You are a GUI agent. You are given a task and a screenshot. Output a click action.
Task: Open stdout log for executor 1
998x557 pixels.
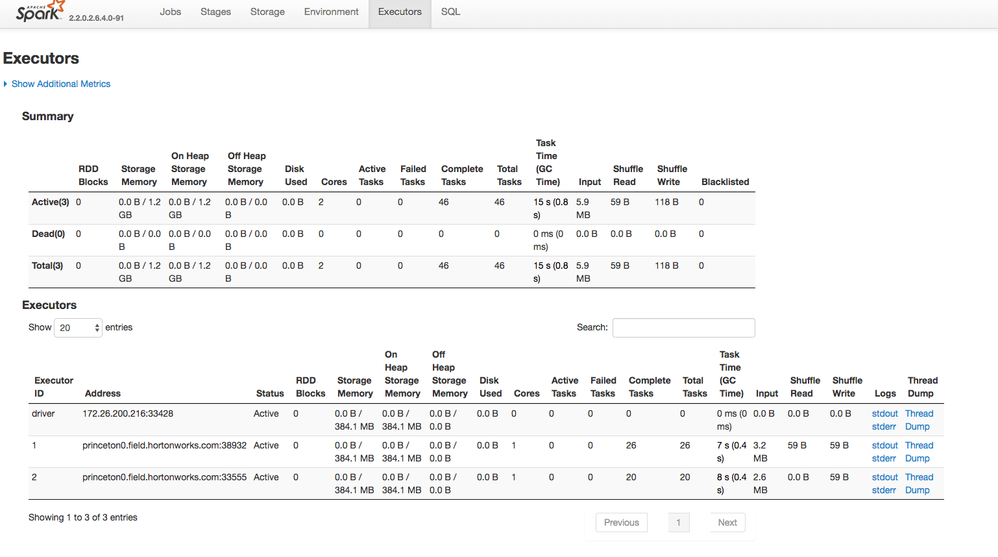pos(884,445)
